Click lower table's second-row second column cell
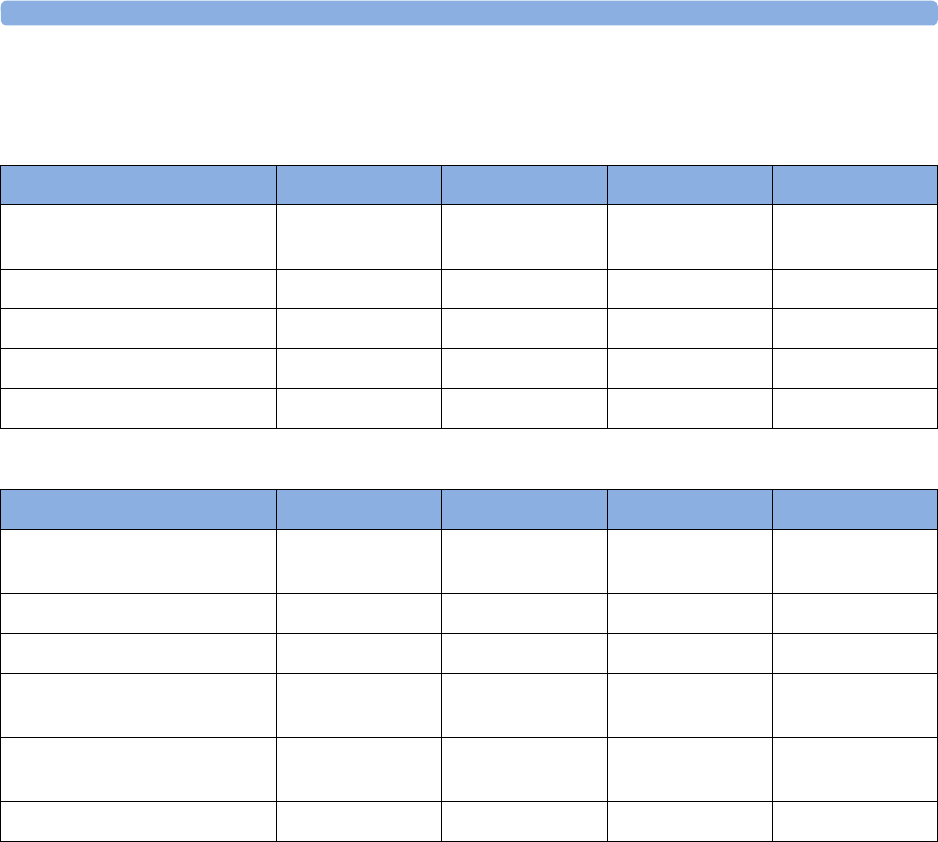Viewport: 938px width, 842px height. click(359, 614)
